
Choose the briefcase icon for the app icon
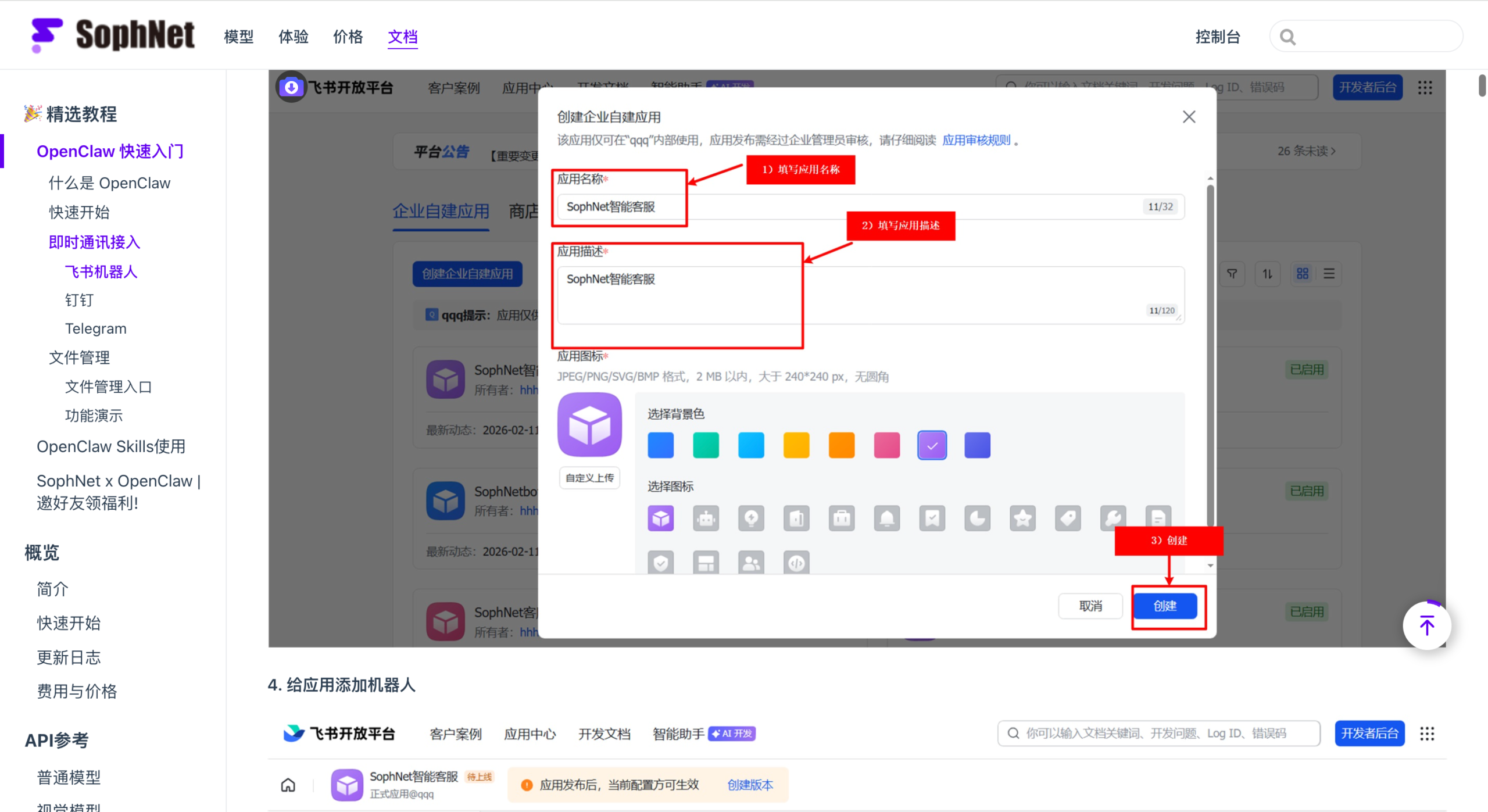click(842, 518)
